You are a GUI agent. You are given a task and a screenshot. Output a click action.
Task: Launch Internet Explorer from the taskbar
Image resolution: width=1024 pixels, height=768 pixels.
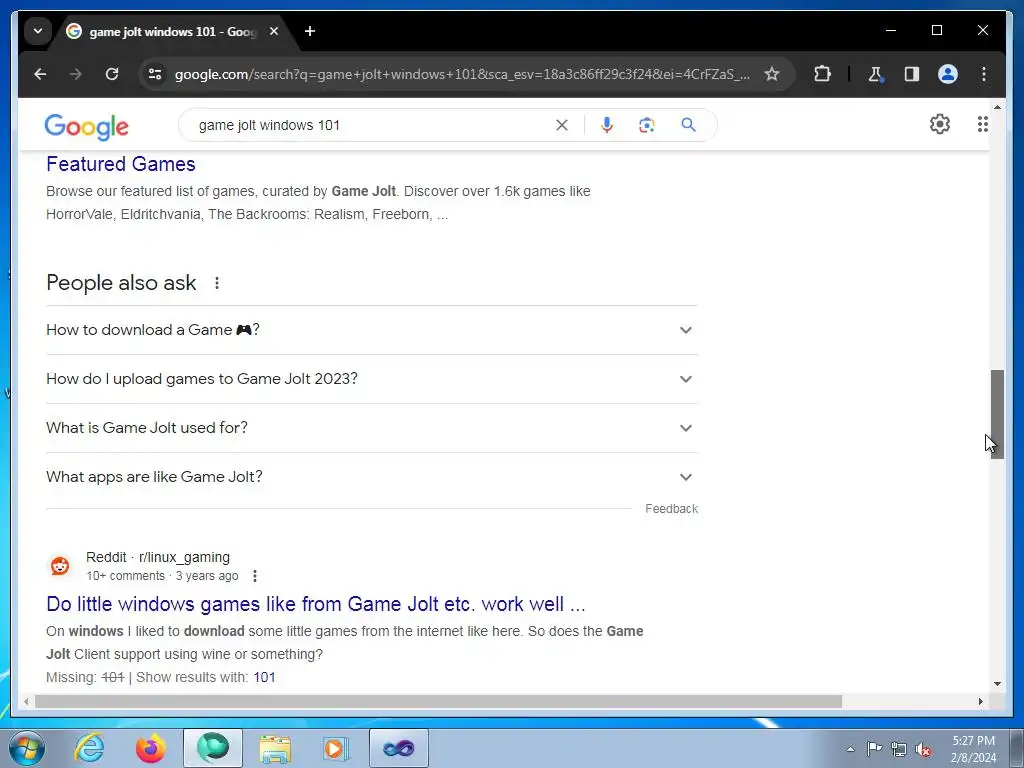pos(89,748)
